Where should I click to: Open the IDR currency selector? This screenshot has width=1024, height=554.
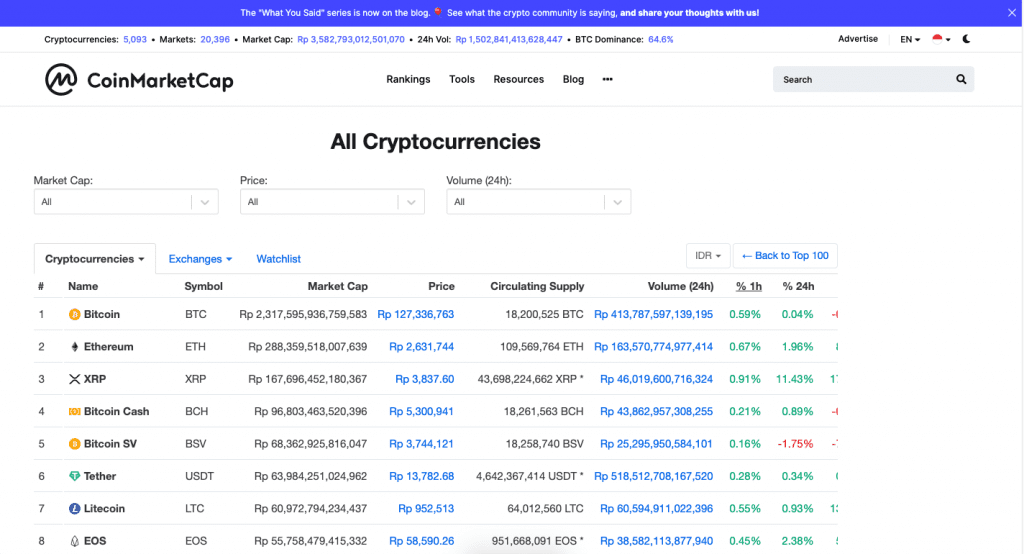(708, 256)
